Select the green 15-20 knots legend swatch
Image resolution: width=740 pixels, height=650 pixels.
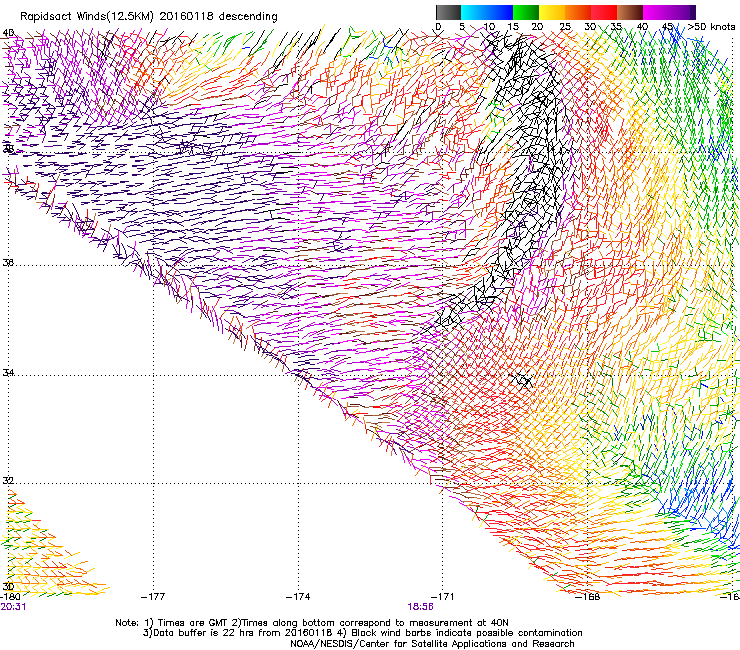point(526,12)
